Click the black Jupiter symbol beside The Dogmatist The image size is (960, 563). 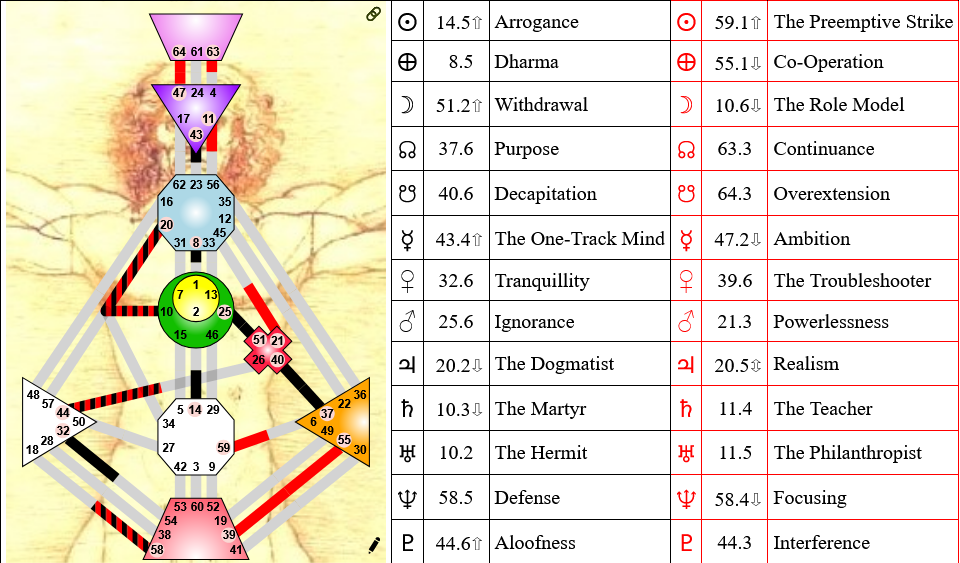[407, 365]
